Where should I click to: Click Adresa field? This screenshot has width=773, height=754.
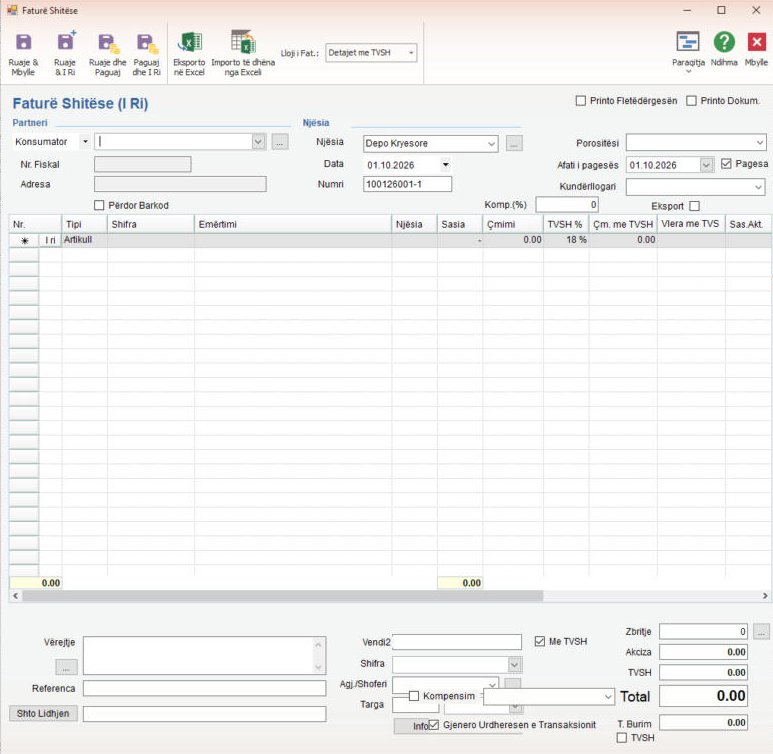pyautogui.click(x=180, y=184)
